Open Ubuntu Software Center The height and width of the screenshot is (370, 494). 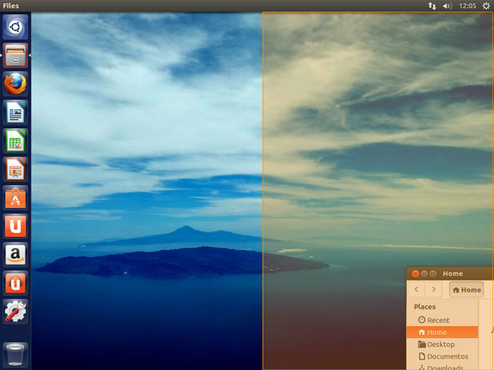[x=15, y=198]
